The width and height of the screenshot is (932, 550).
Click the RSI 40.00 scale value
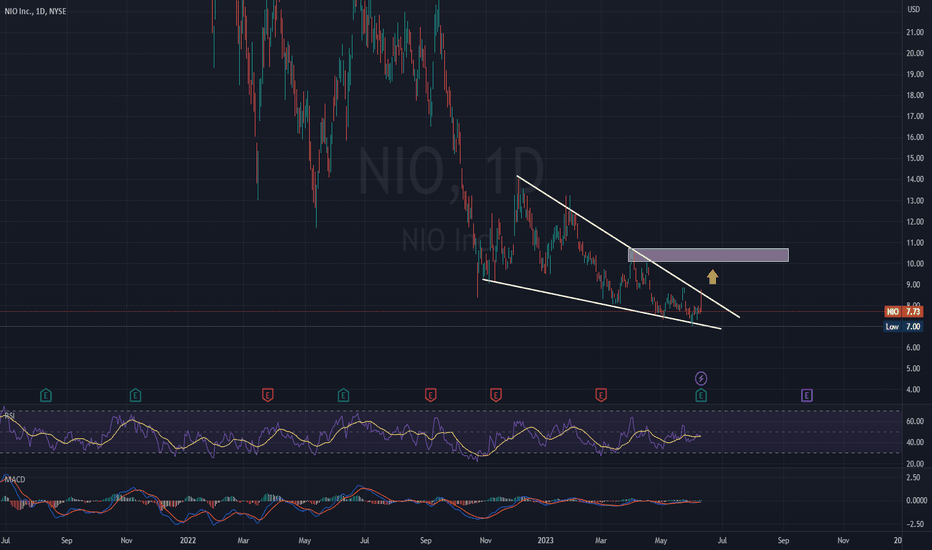click(x=915, y=442)
